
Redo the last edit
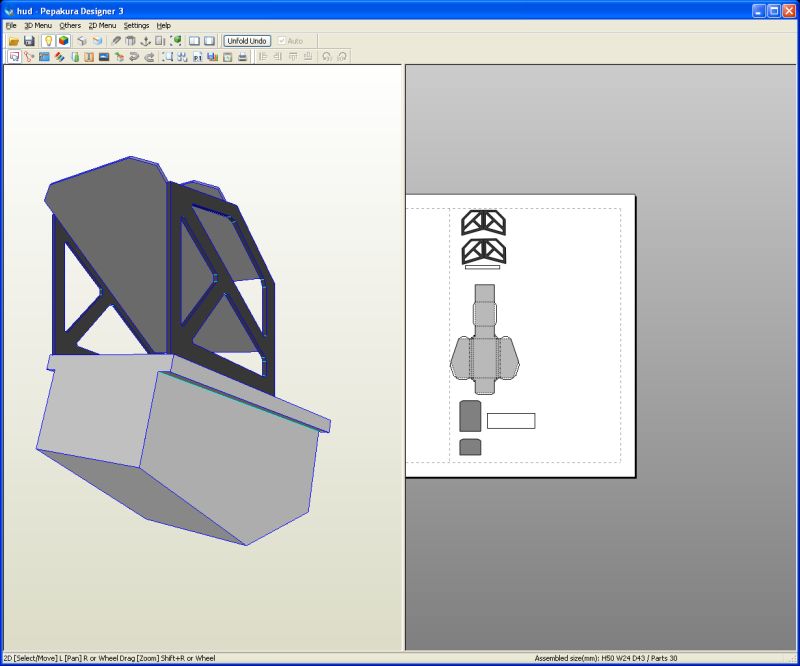pos(99,40)
